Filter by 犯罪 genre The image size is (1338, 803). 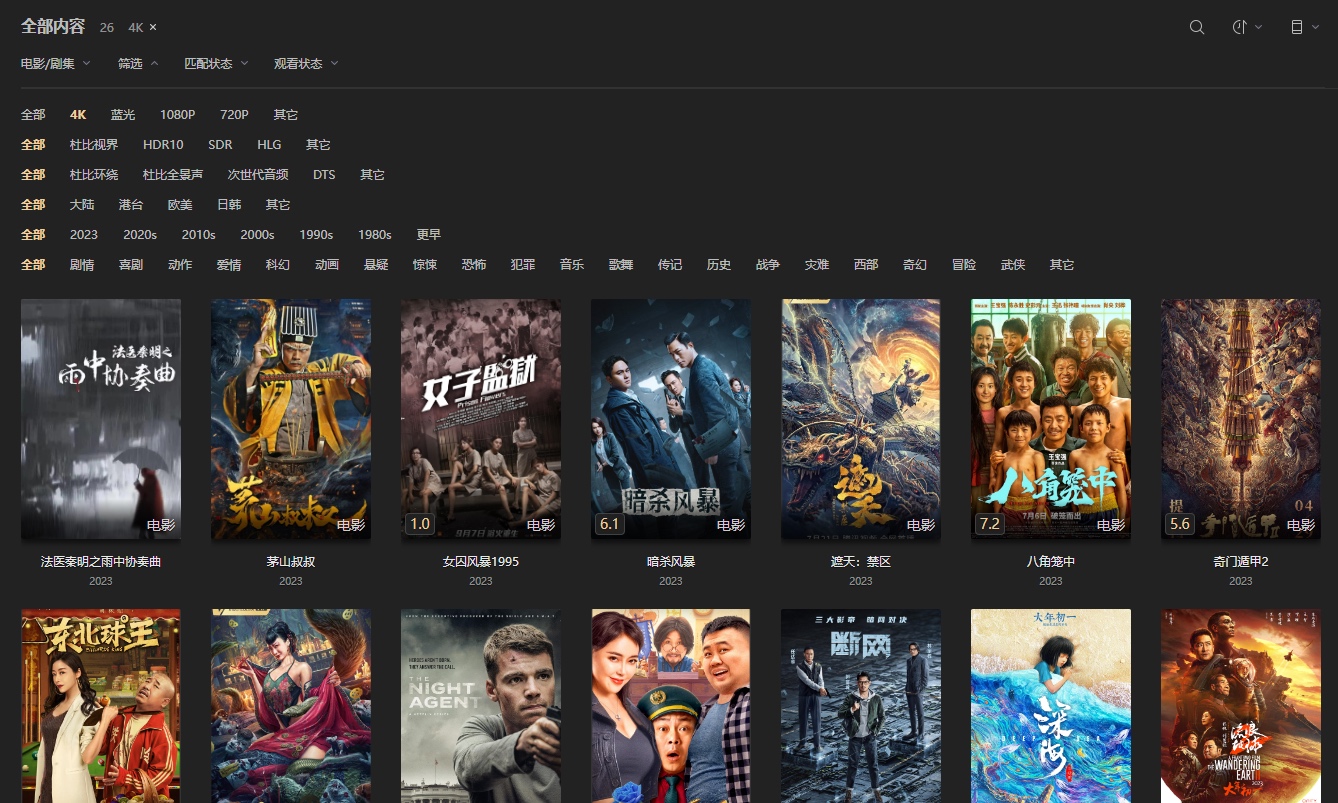(523, 265)
